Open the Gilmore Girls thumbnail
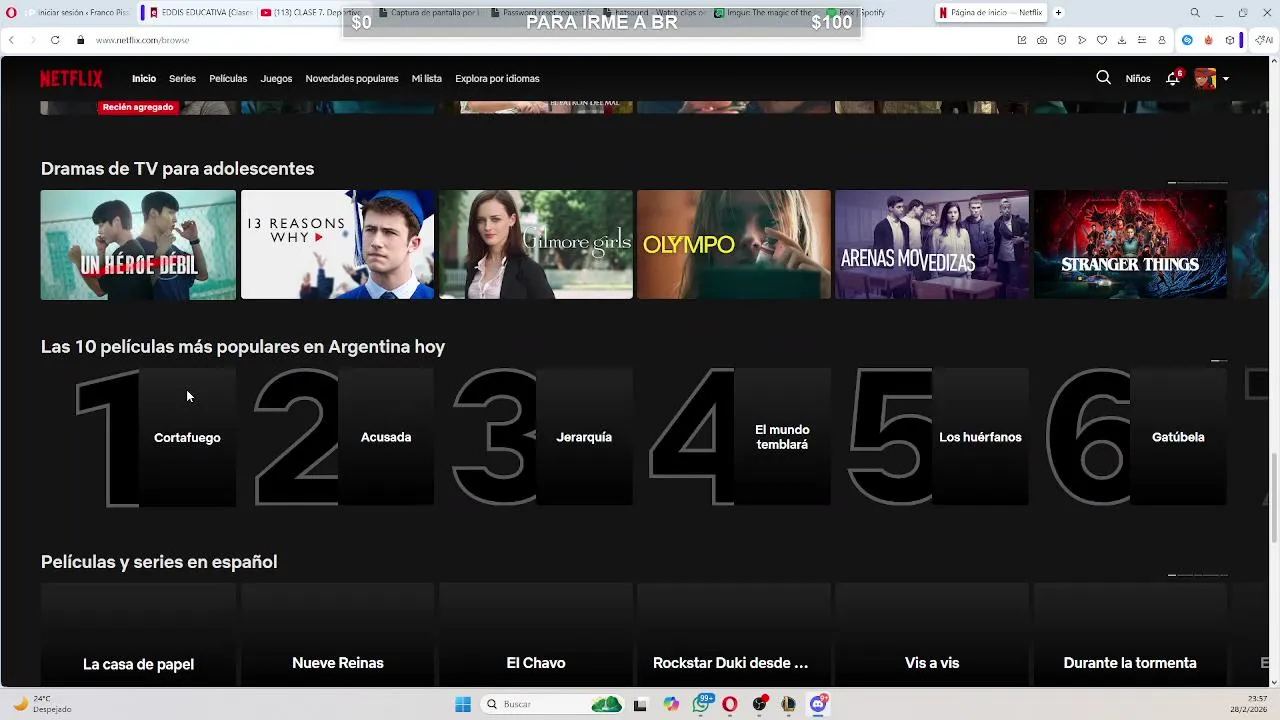 (x=536, y=245)
